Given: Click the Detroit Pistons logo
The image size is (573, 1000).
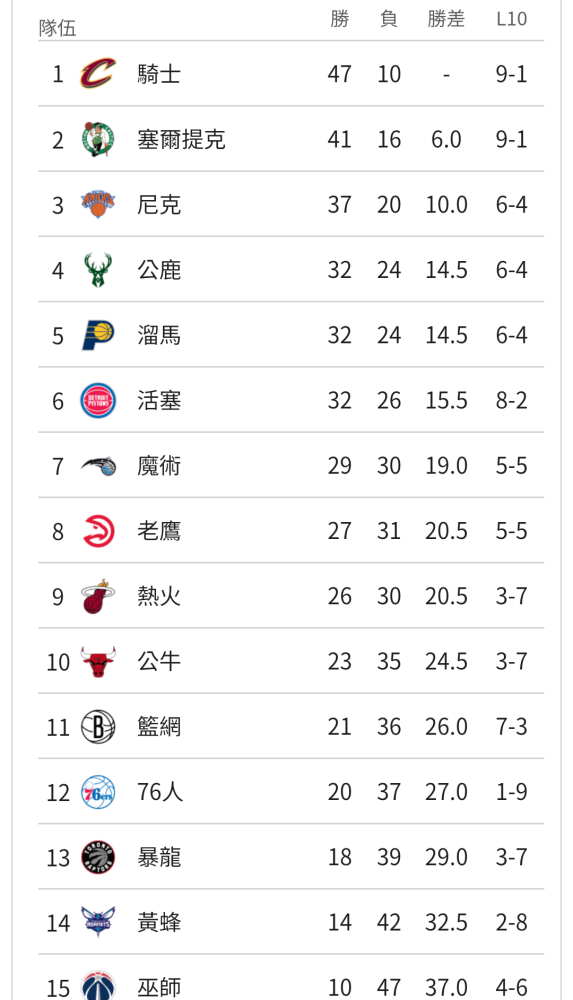Looking at the screenshot, I should (98, 401).
